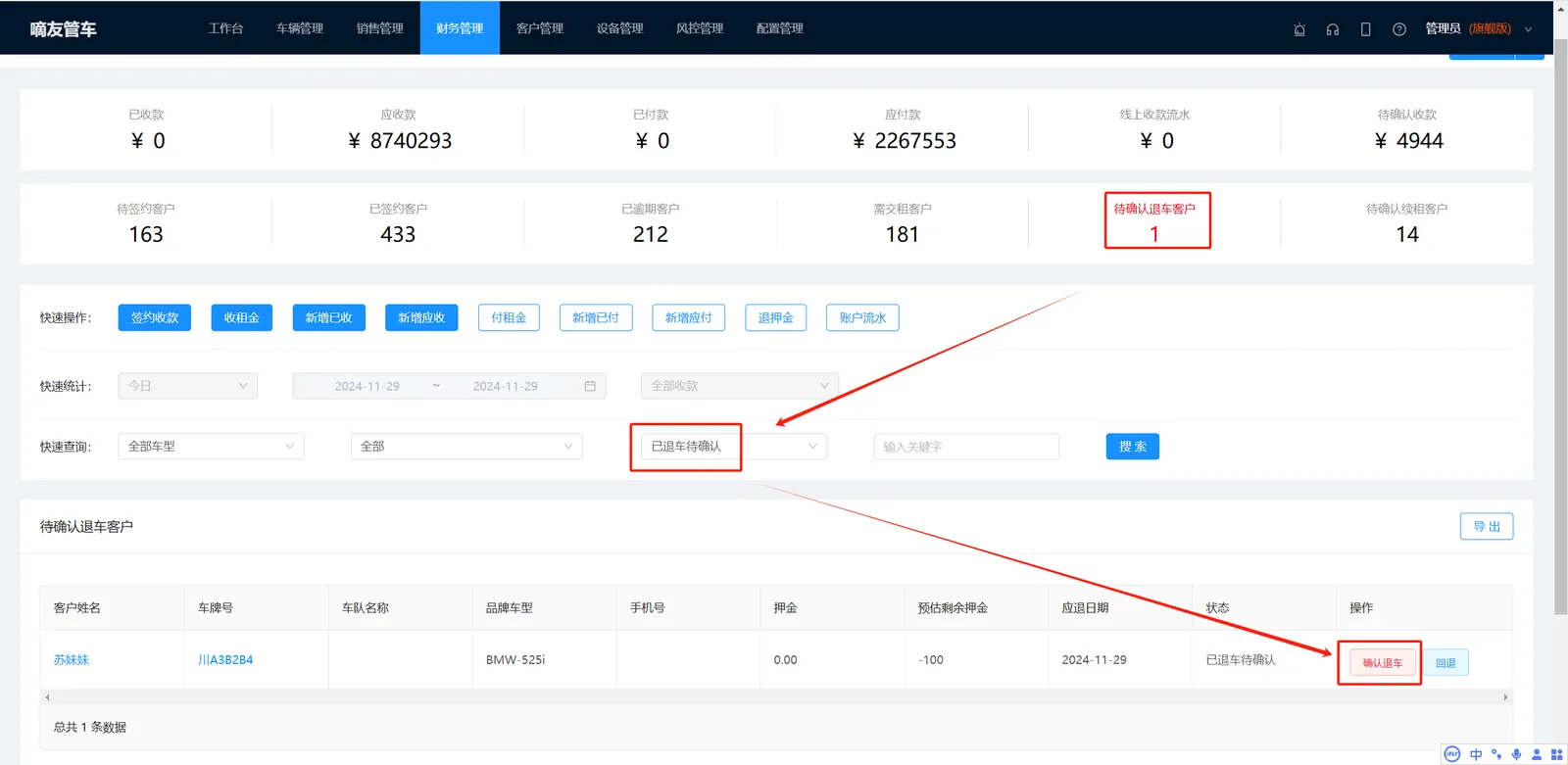Click the iFLY input method logo

tap(1452, 754)
